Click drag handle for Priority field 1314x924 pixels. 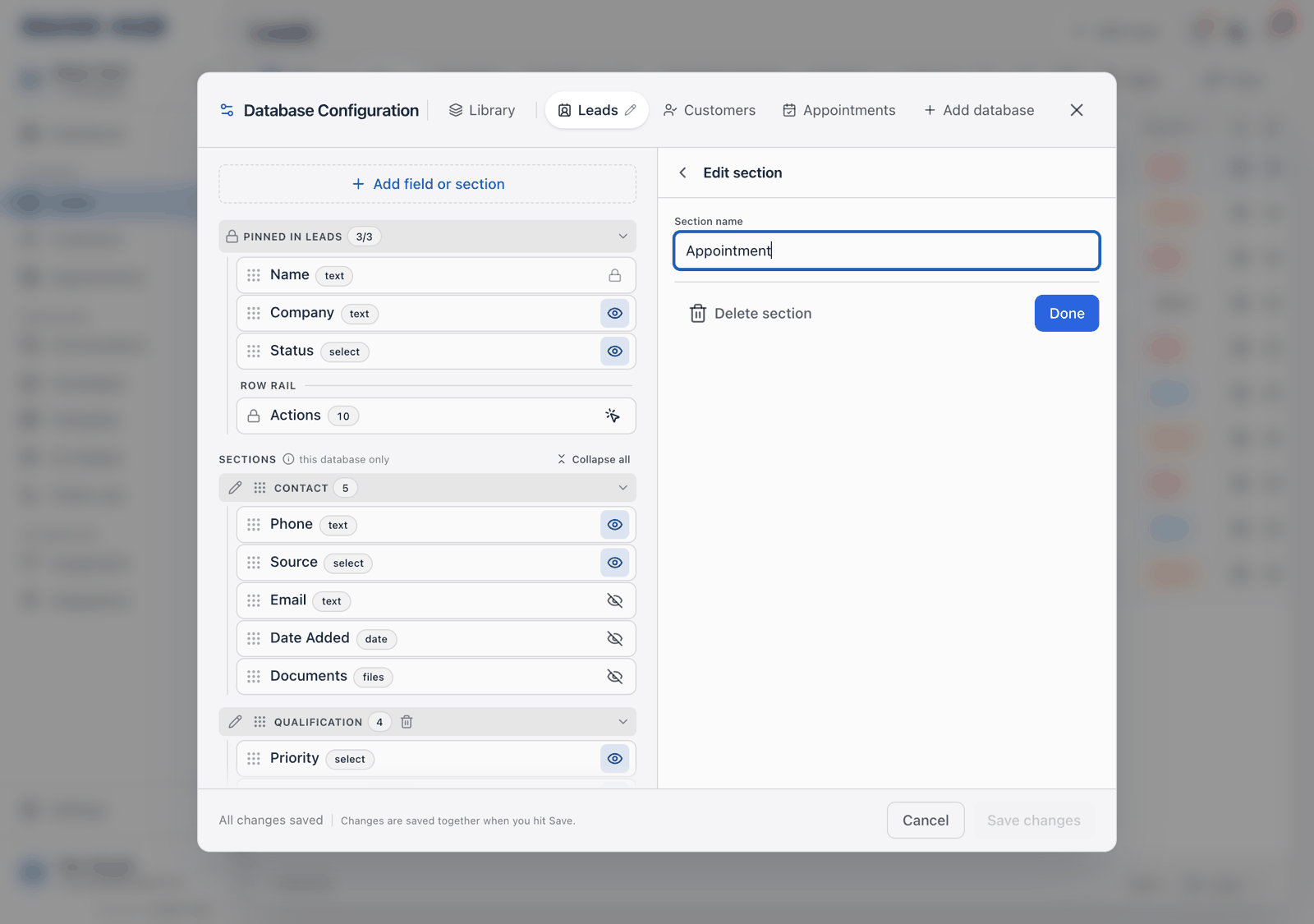[x=254, y=759]
